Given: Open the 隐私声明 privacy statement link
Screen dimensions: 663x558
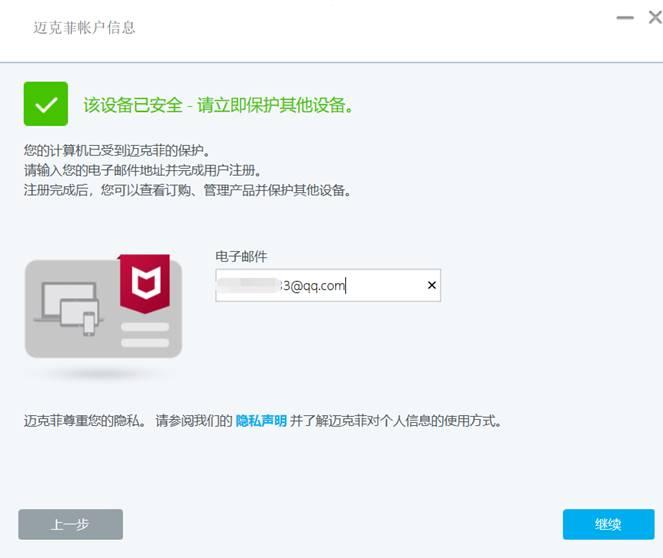Looking at the screenshot, I should (261, 421).
